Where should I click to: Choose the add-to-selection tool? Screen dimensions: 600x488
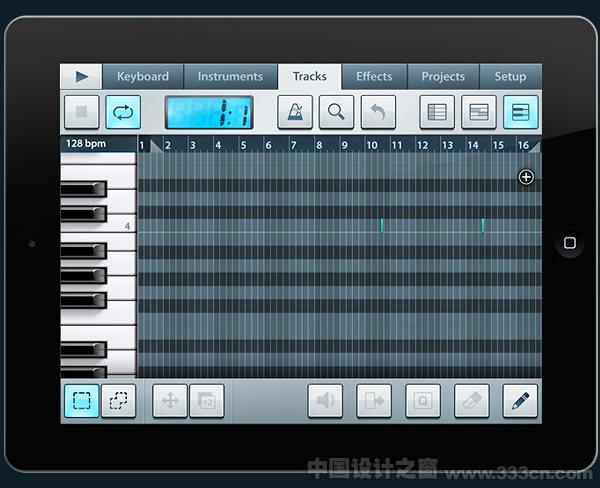pyautogui.click(x=118, y=401)
